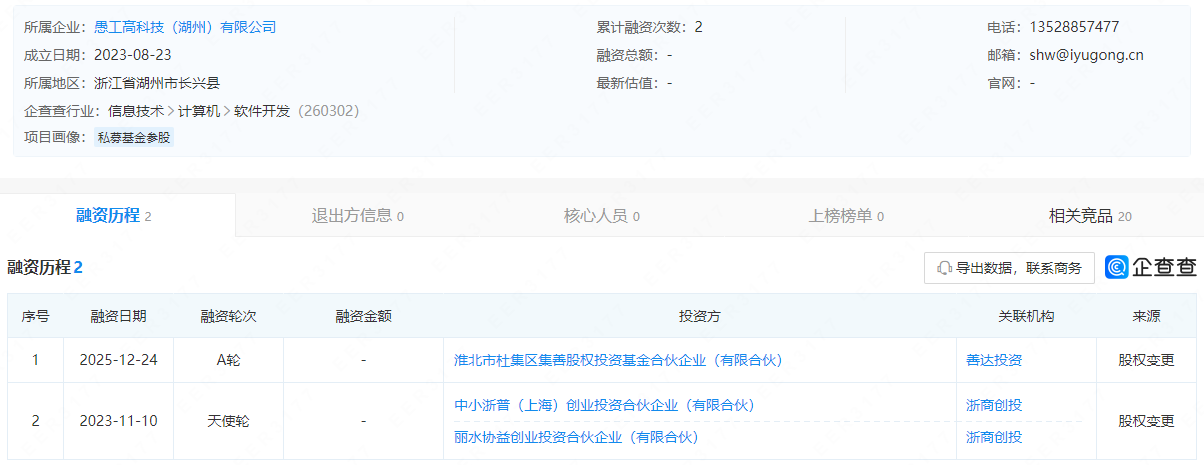Open investor 丽水协益创业投资合伙企业 link
Image resolution: width=1204 pixels, height=465 pixels.
[x=576, y=437]
